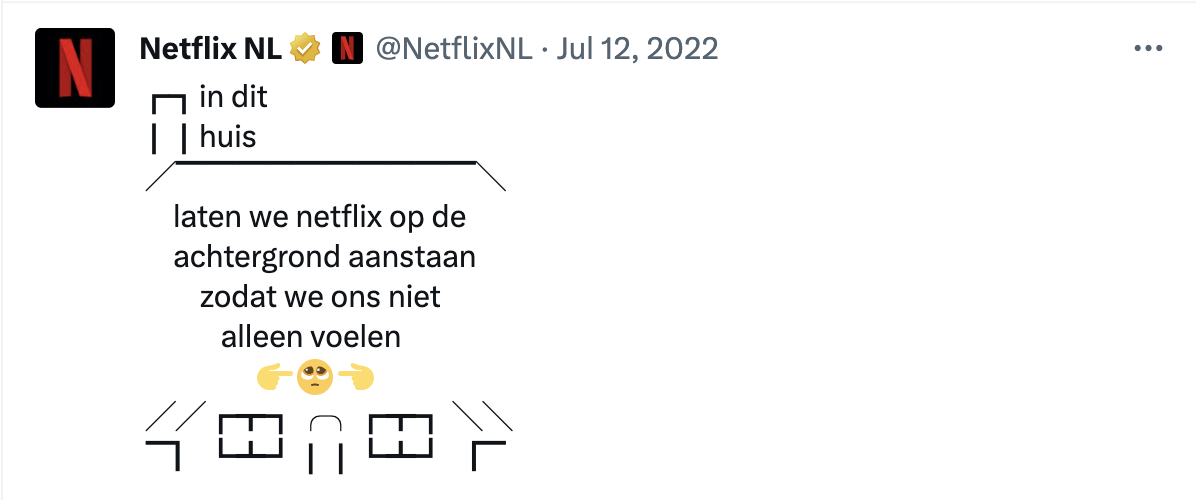This screenshot has height=500, width=1196.
Task: Click the 'alleen voelen' text line
Action: tap(311, 337)
